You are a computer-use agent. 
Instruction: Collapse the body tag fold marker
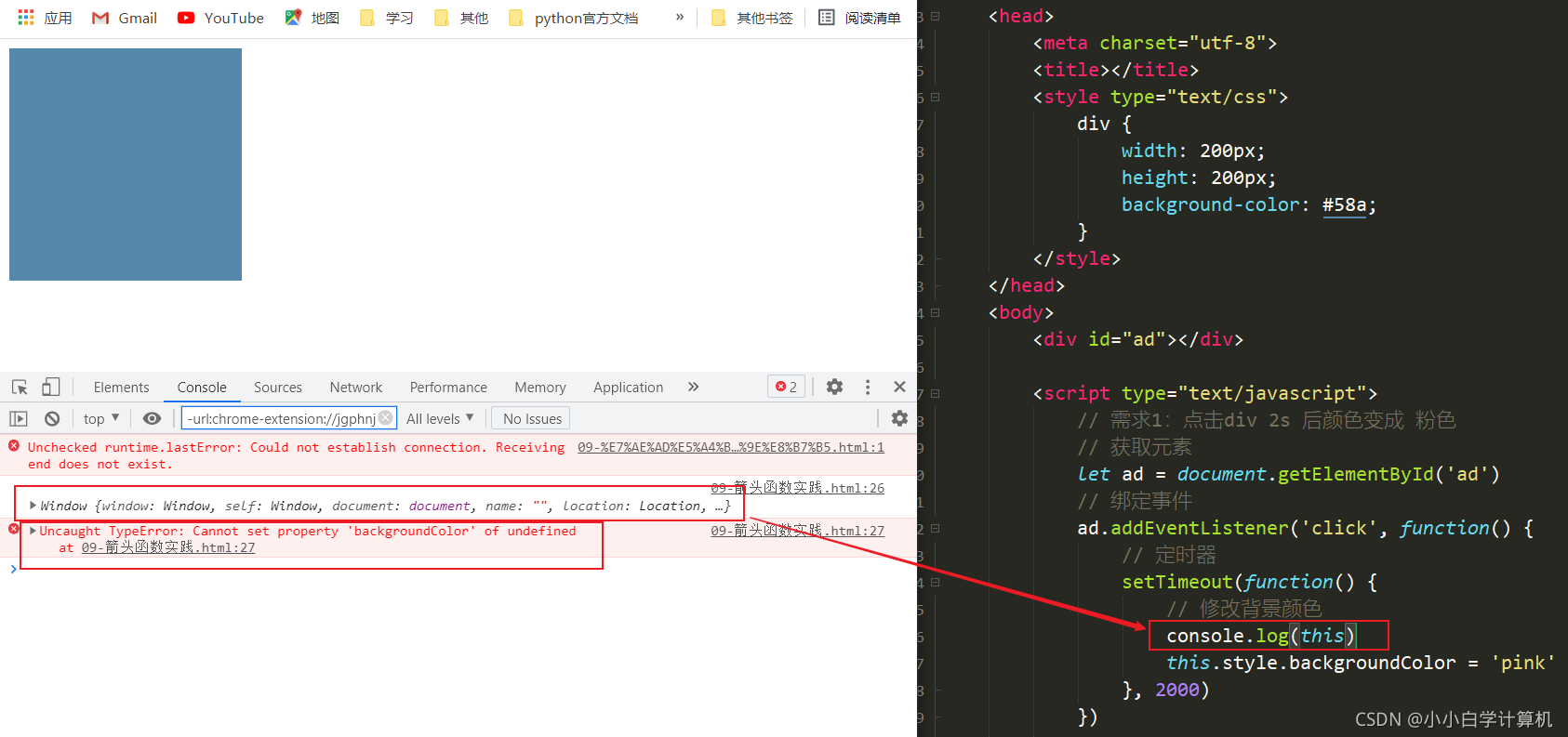click(936, 312)
